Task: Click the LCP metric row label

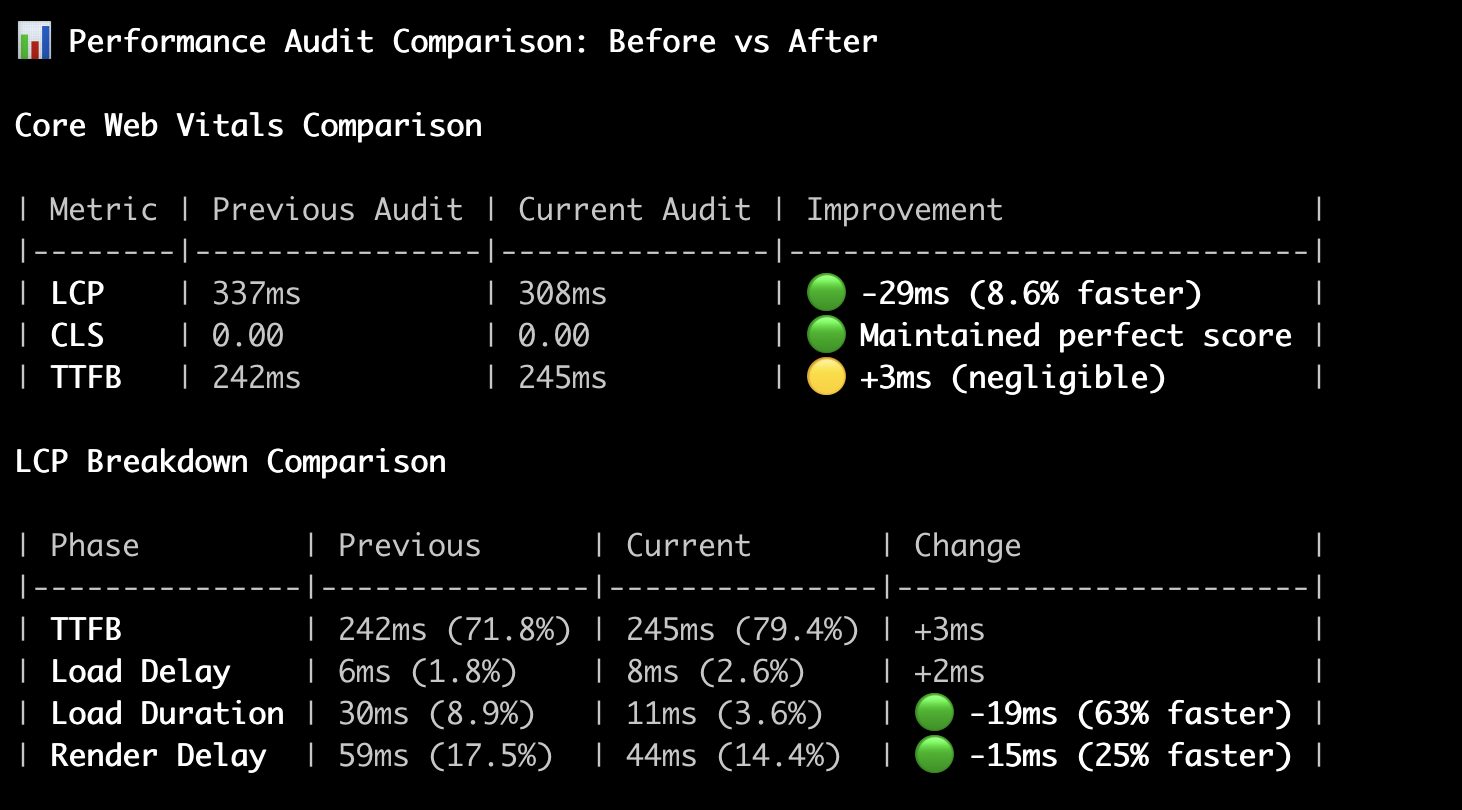Action: pos(77,294)
